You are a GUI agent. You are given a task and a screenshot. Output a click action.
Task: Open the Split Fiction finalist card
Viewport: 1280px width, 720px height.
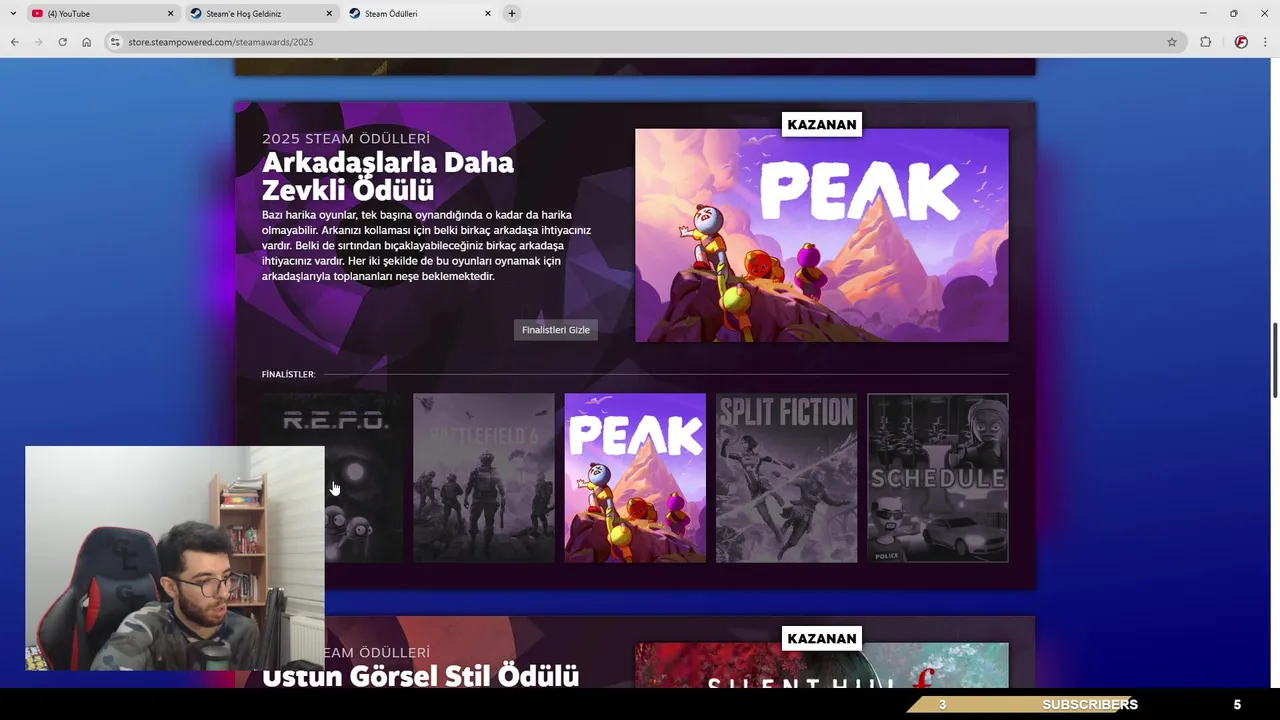point(786,478)
